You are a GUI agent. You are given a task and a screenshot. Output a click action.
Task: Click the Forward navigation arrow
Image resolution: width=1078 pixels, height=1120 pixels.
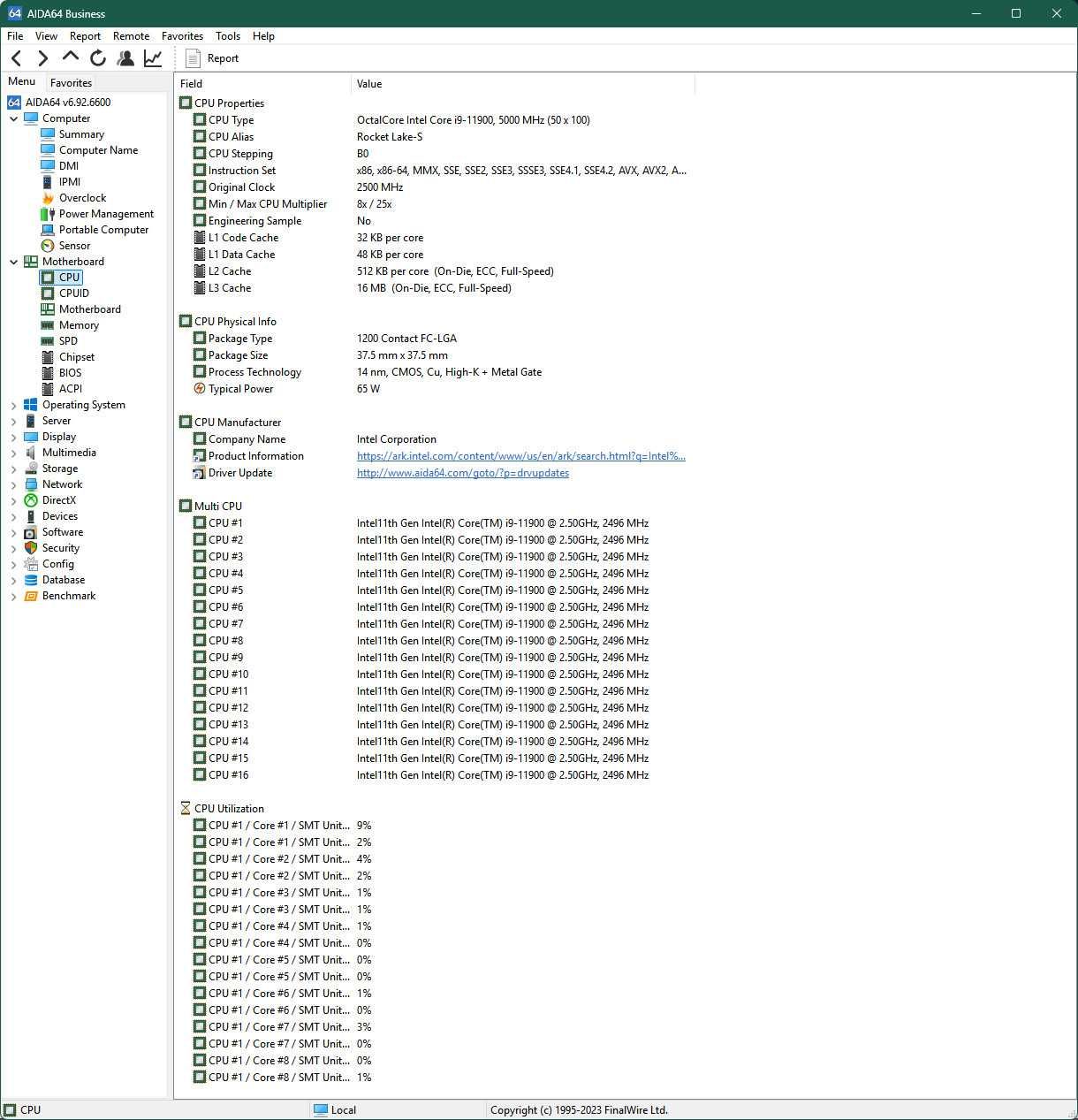click(x=42, y=58)
